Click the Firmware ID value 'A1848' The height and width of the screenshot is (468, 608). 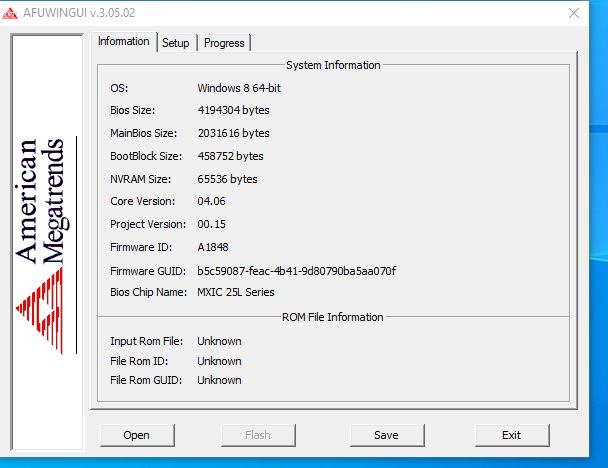[x=213, y=247]
